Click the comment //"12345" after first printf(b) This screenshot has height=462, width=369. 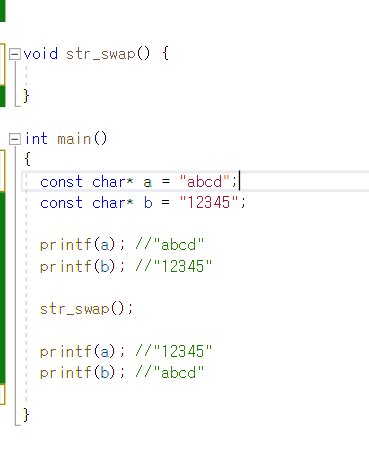coord(174,266)
